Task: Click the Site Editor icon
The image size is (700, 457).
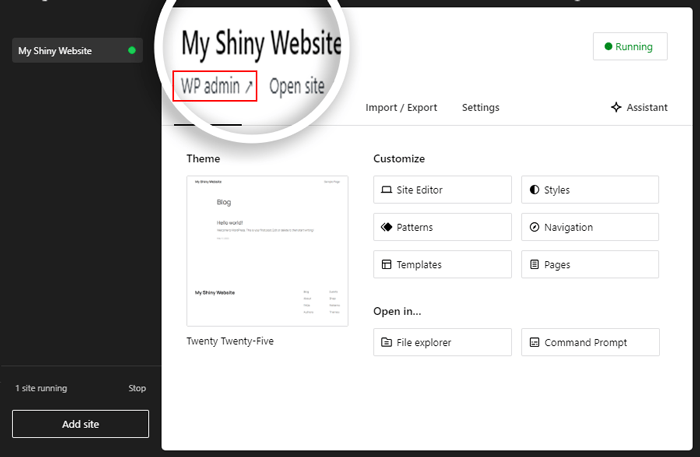Action: pyautogui.click(x=386, y=190)
